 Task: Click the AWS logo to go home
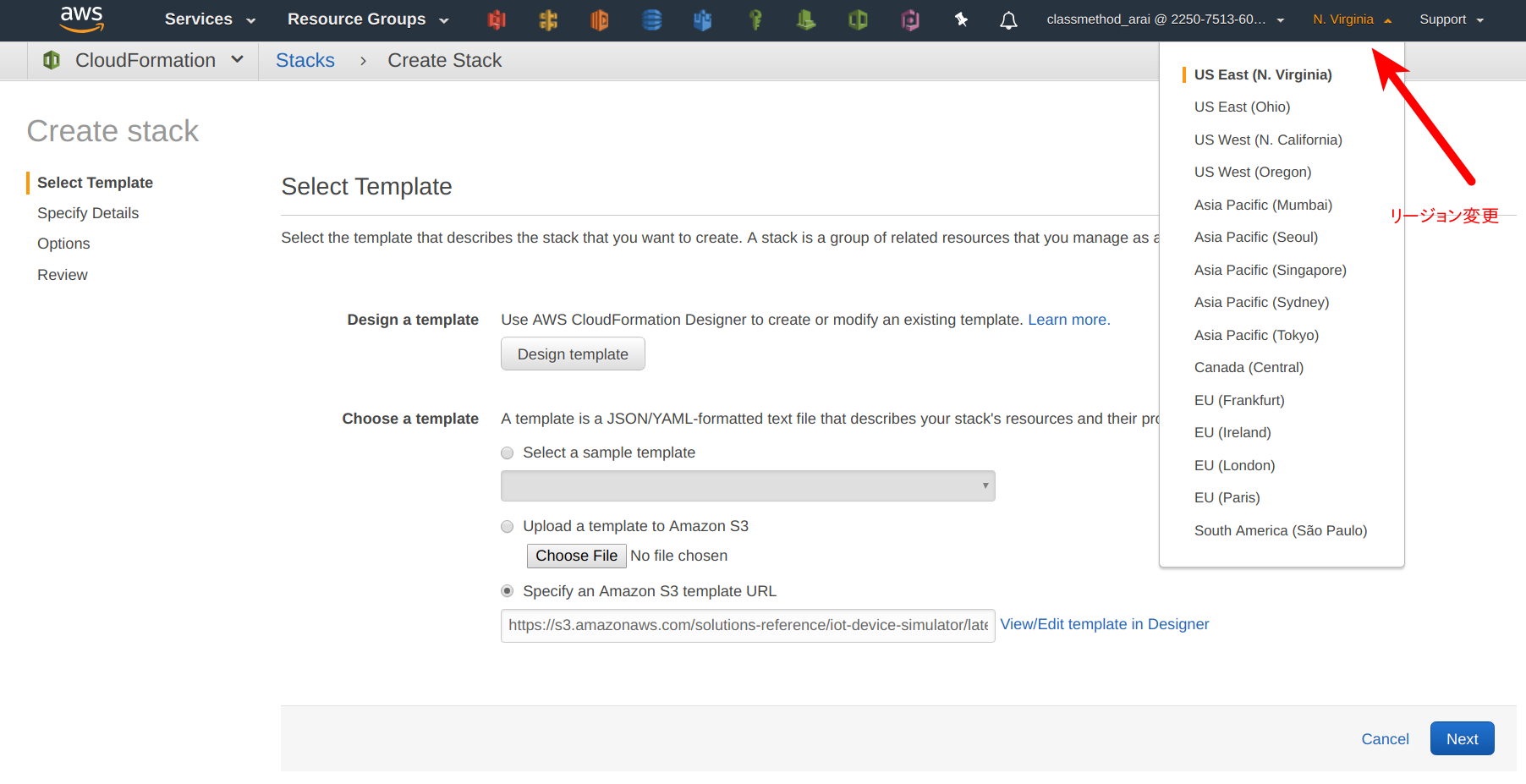coord(82,19)
